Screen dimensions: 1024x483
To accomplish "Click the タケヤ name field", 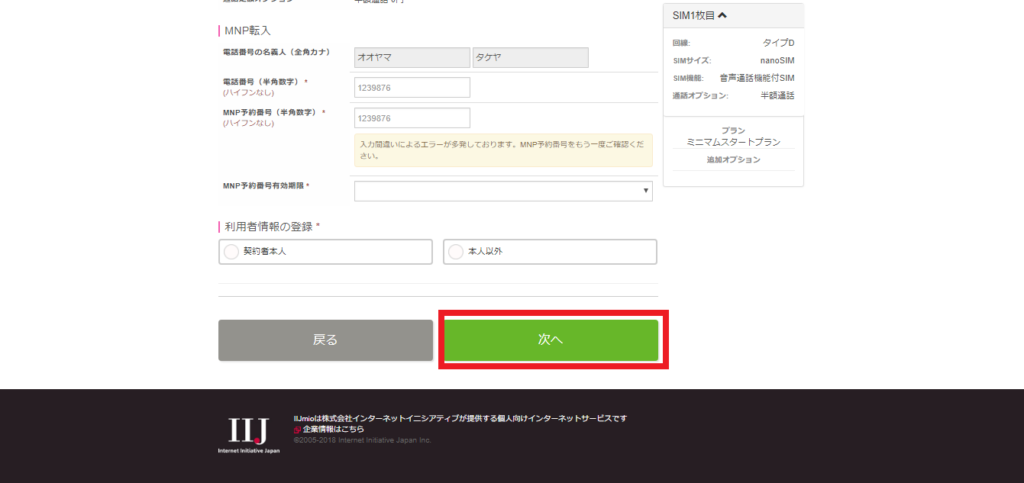I will [530, 57].
